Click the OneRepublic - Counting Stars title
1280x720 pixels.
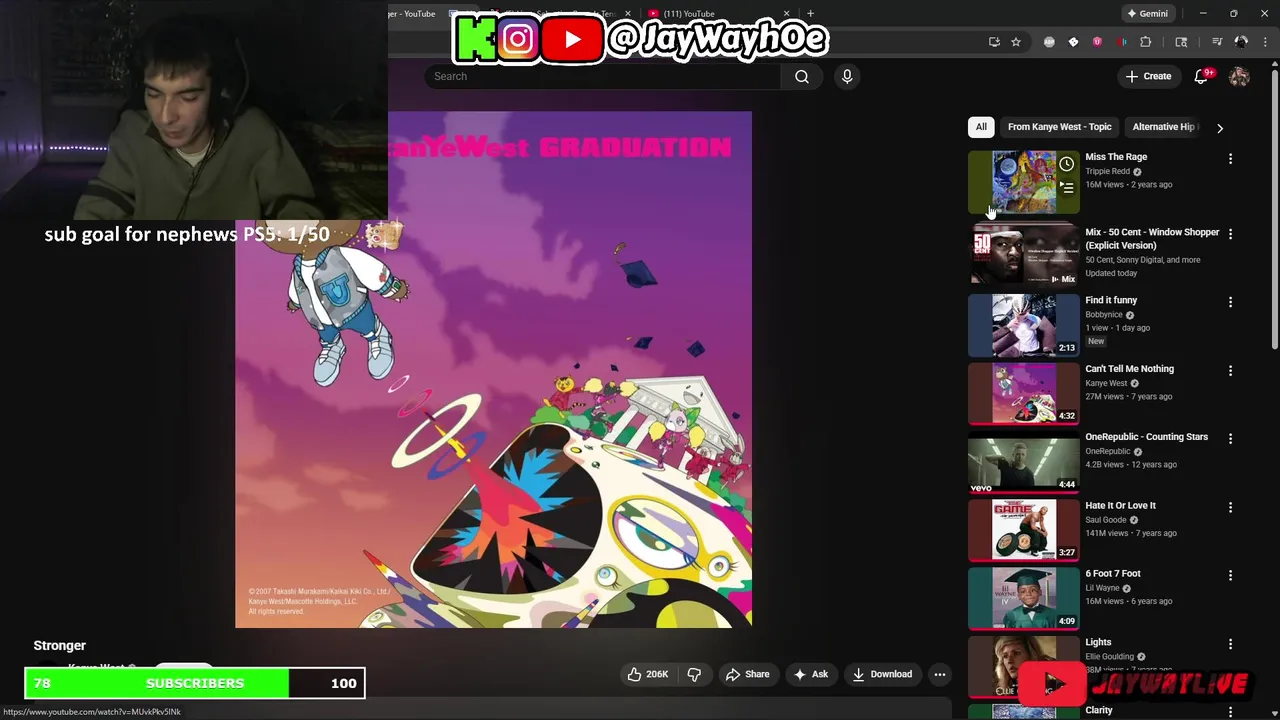pos(1146,437)
